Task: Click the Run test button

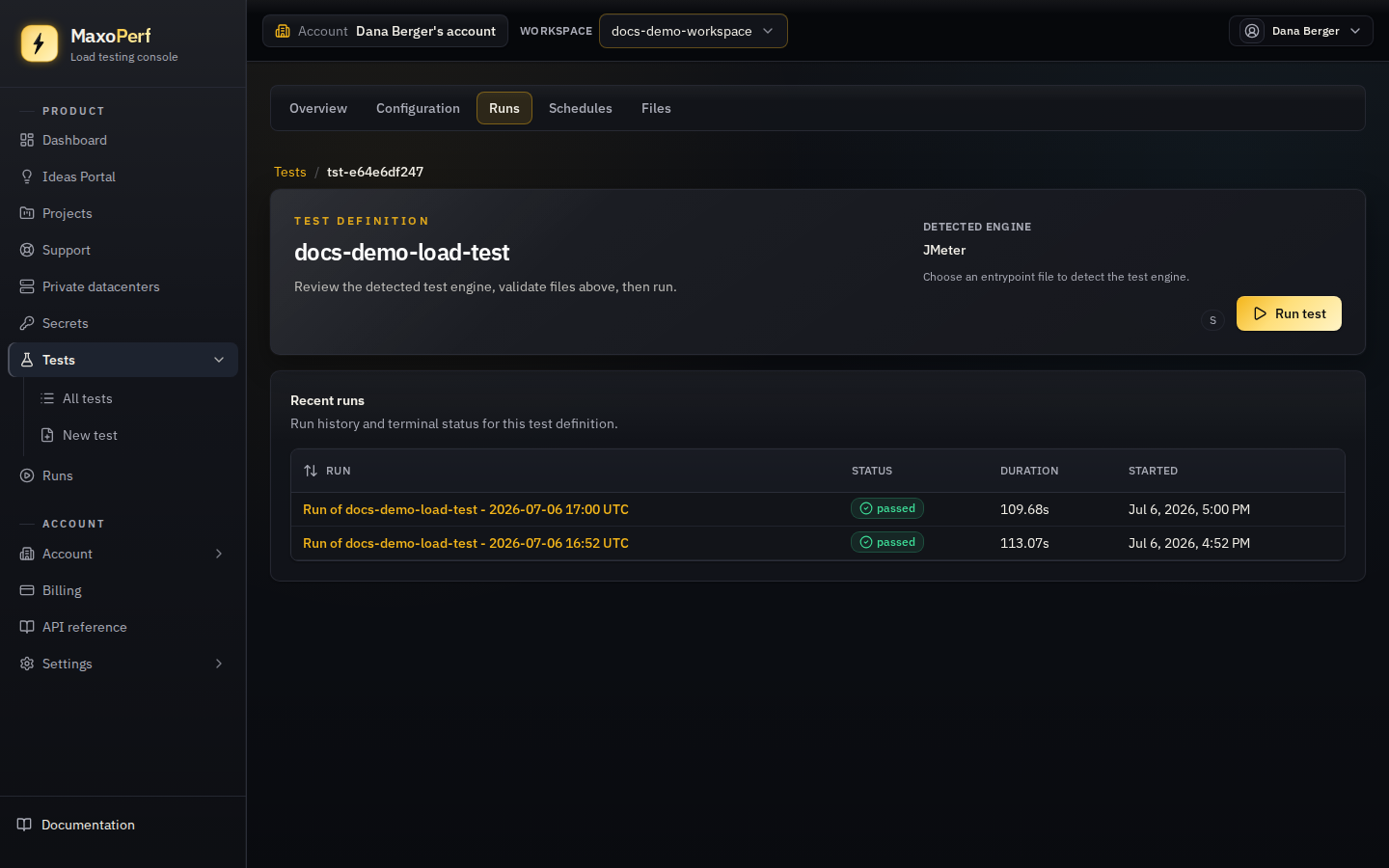Action: (x=1289, y=313)
